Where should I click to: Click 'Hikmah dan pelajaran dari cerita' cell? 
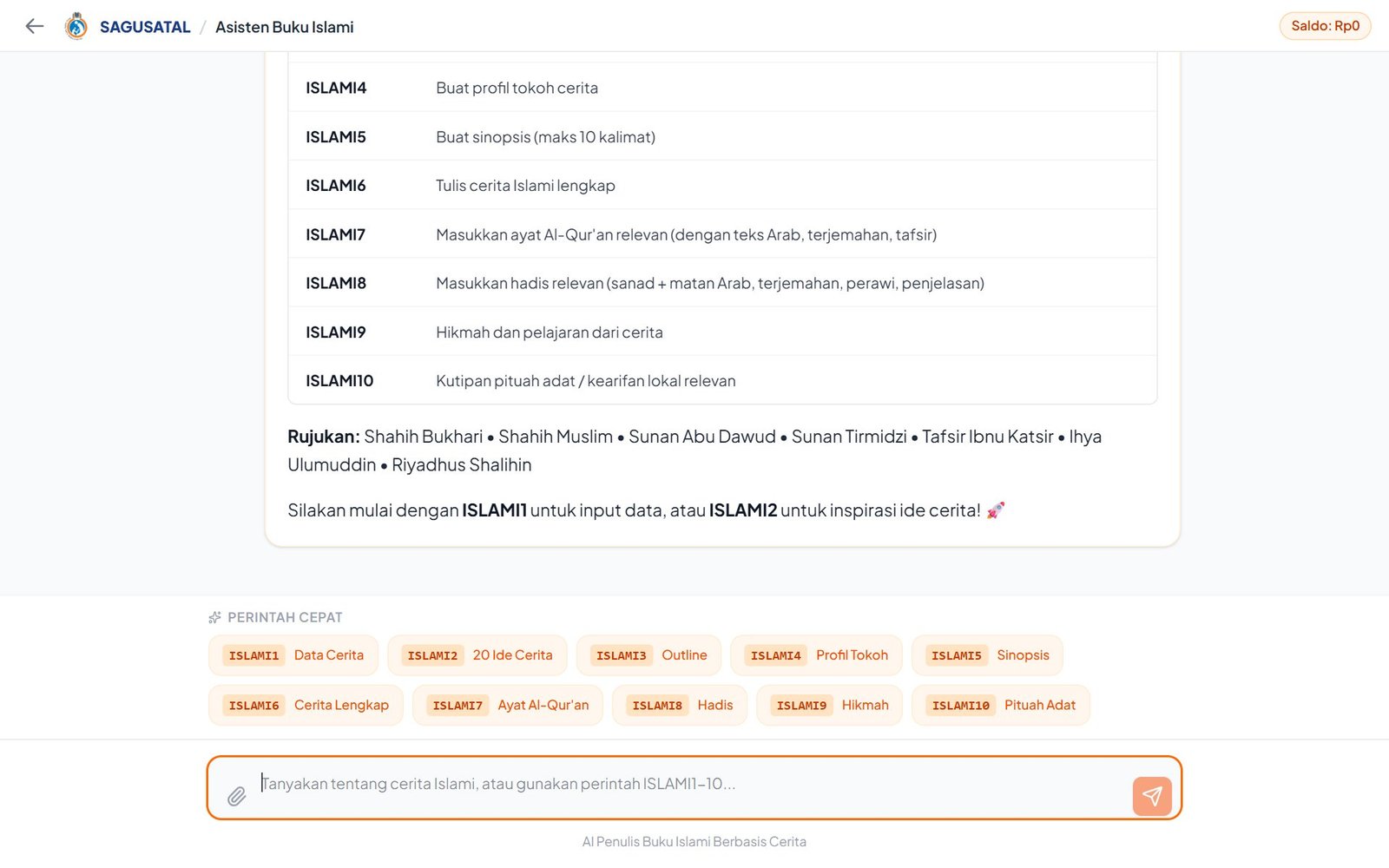pos(550,332)
